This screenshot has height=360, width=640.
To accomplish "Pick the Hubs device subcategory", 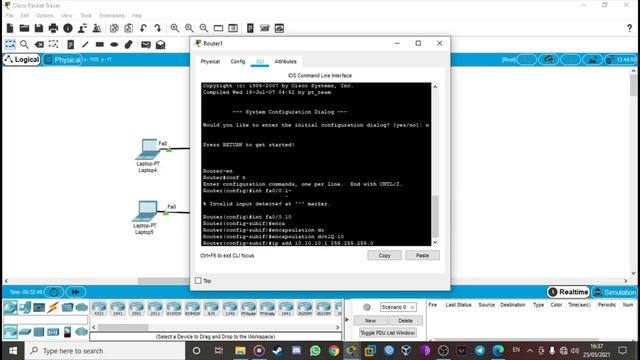I will (39, 332).
